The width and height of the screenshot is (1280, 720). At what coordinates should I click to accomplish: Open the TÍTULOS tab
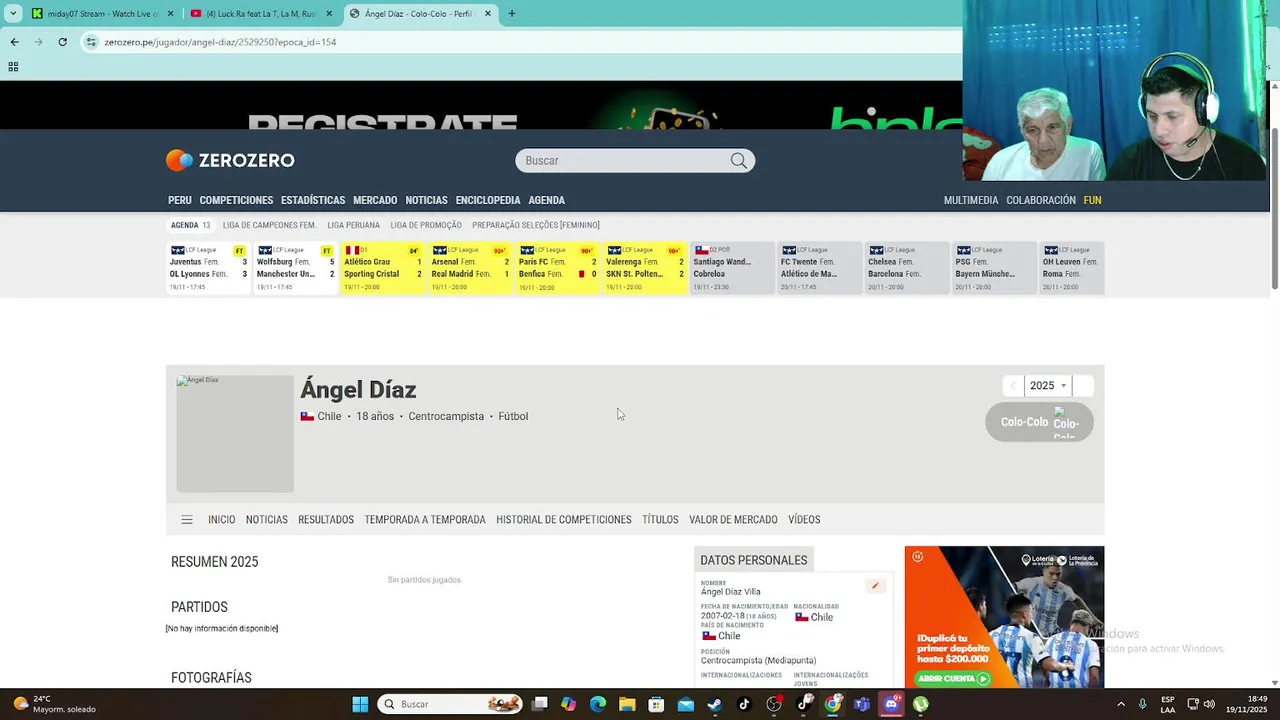[660, 520]
